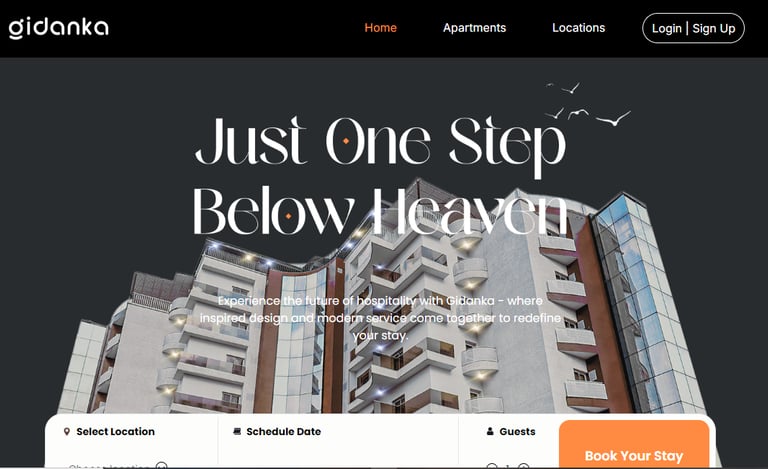Click Sign Up in the header button
The height and width of the screenshot is (469, 768).
pyautogui.click(x=714, y=28)
